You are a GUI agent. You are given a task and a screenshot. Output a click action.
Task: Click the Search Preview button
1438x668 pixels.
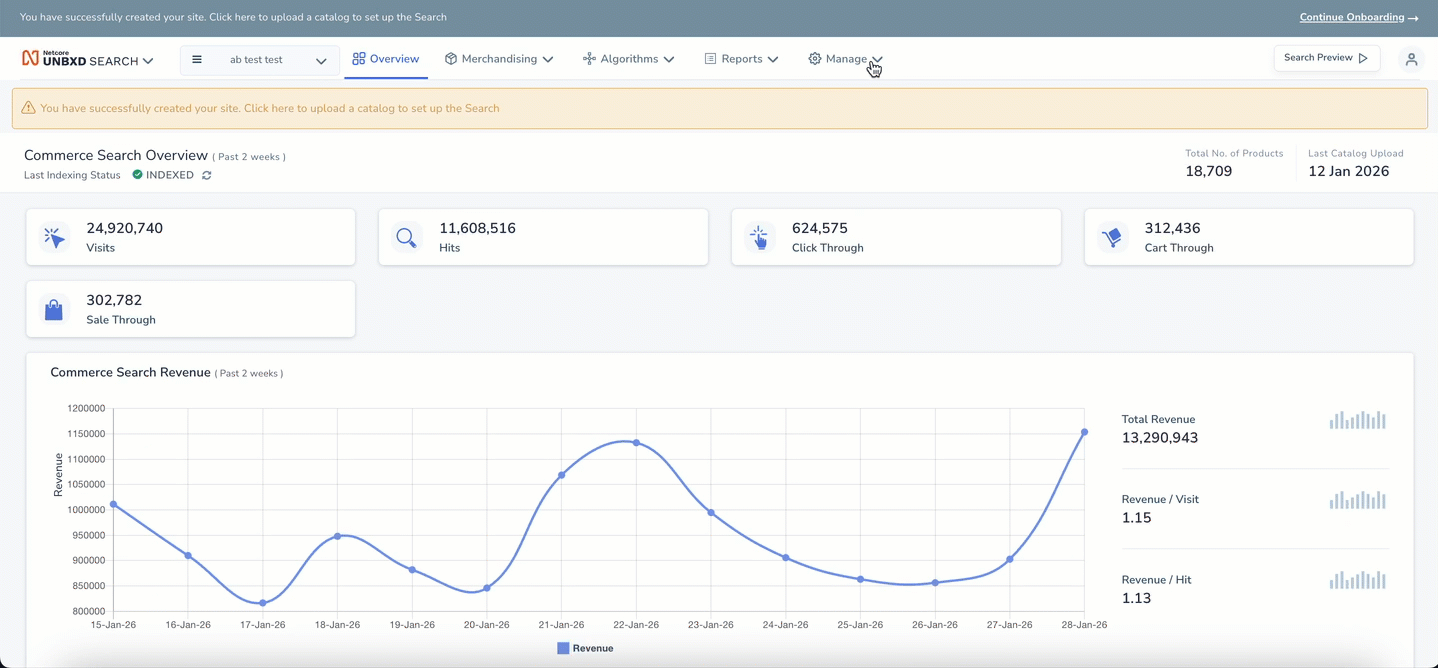[x=1326, y=58]
